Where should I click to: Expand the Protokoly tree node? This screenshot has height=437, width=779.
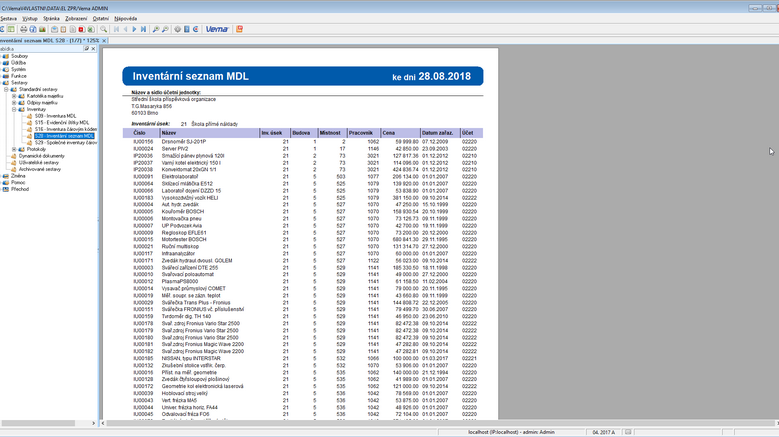point(14,149)
